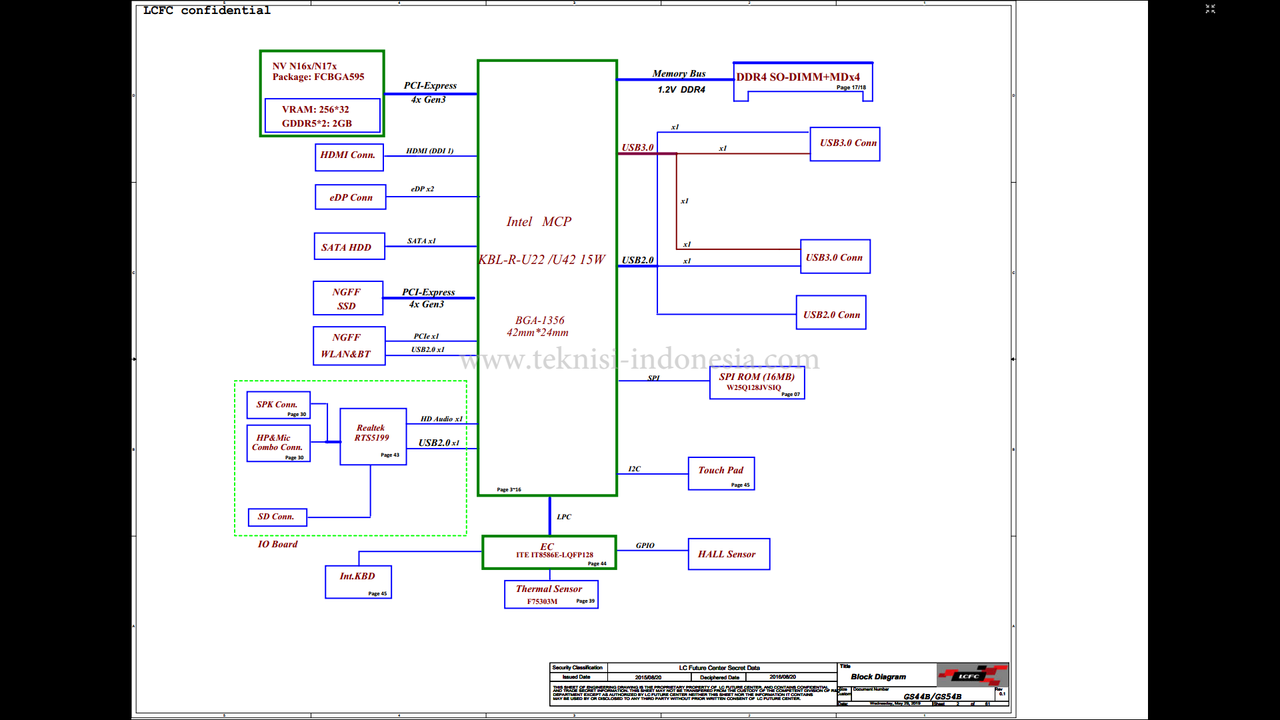The height and width of the screenshot is (720, 1280).
Task: Click the 'KBL-R-U22 /U42 15W' text
Action: (x=542, y=260)
